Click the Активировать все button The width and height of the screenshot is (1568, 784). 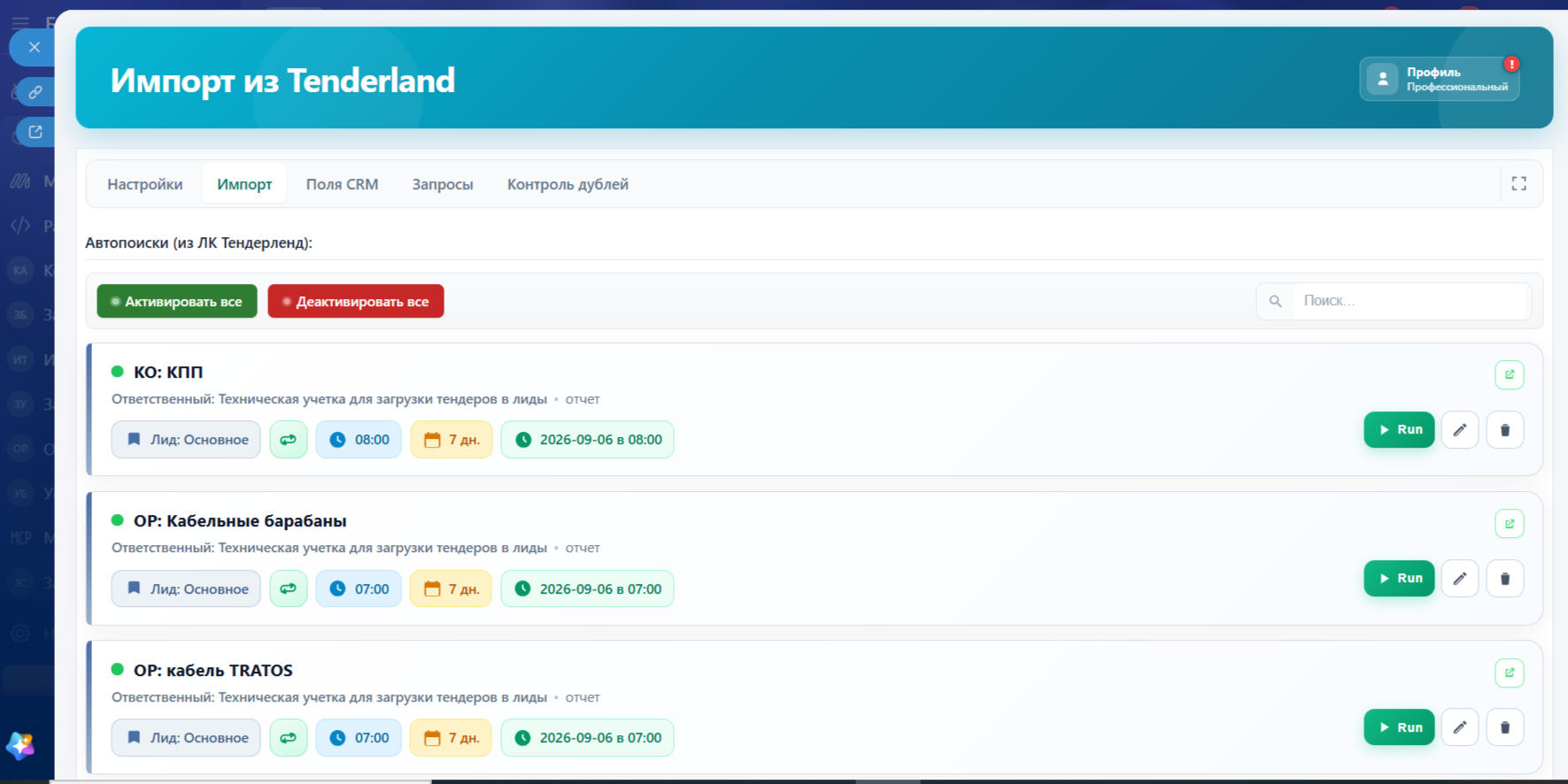pyautogui.click(x=177, y=301)
